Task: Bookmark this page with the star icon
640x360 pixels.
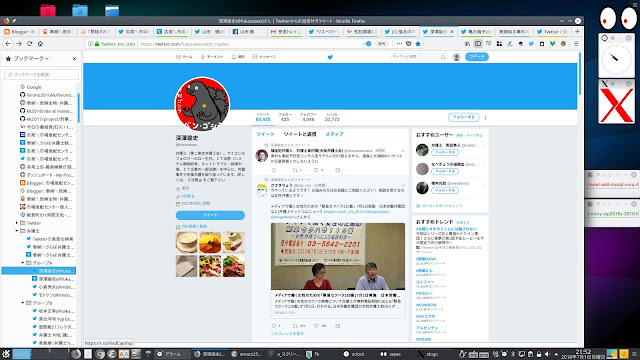Action: click(x=418, y=44)
